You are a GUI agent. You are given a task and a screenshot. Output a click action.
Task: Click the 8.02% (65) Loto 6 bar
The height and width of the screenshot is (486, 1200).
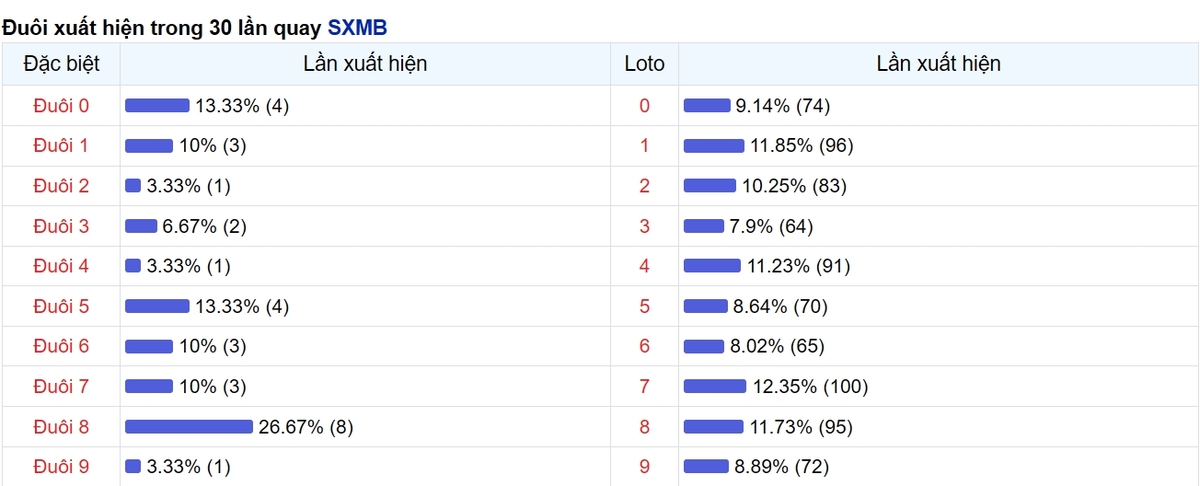click(704, 347)
